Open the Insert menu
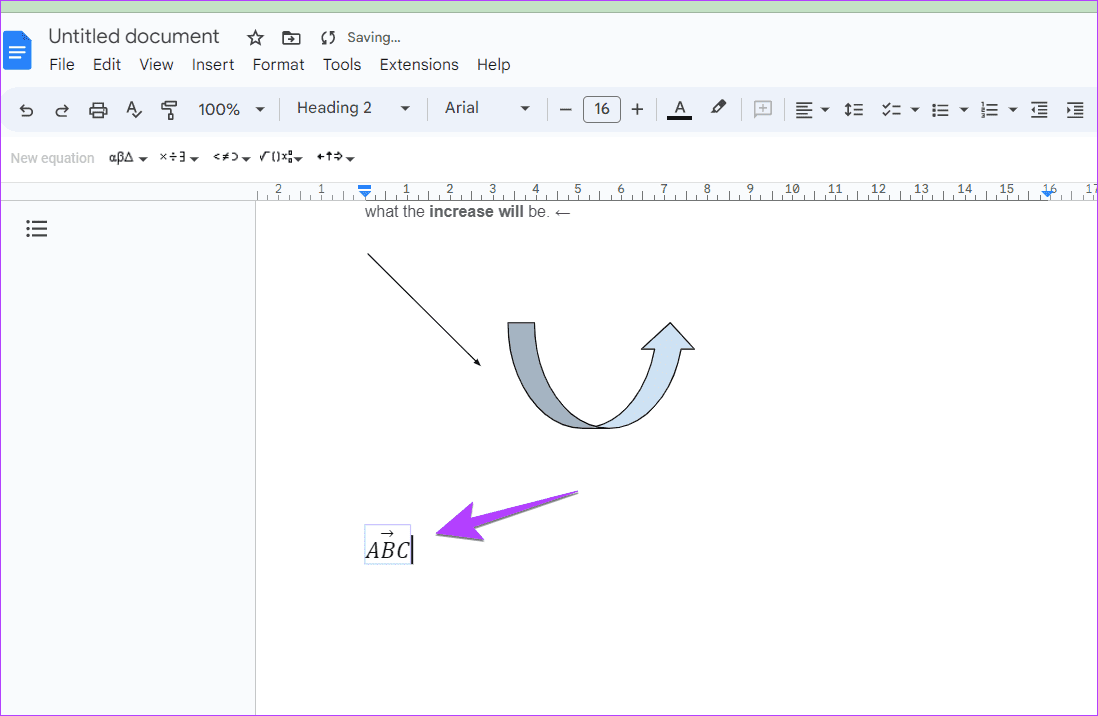 pyautogui.click(x=213, y=64)
